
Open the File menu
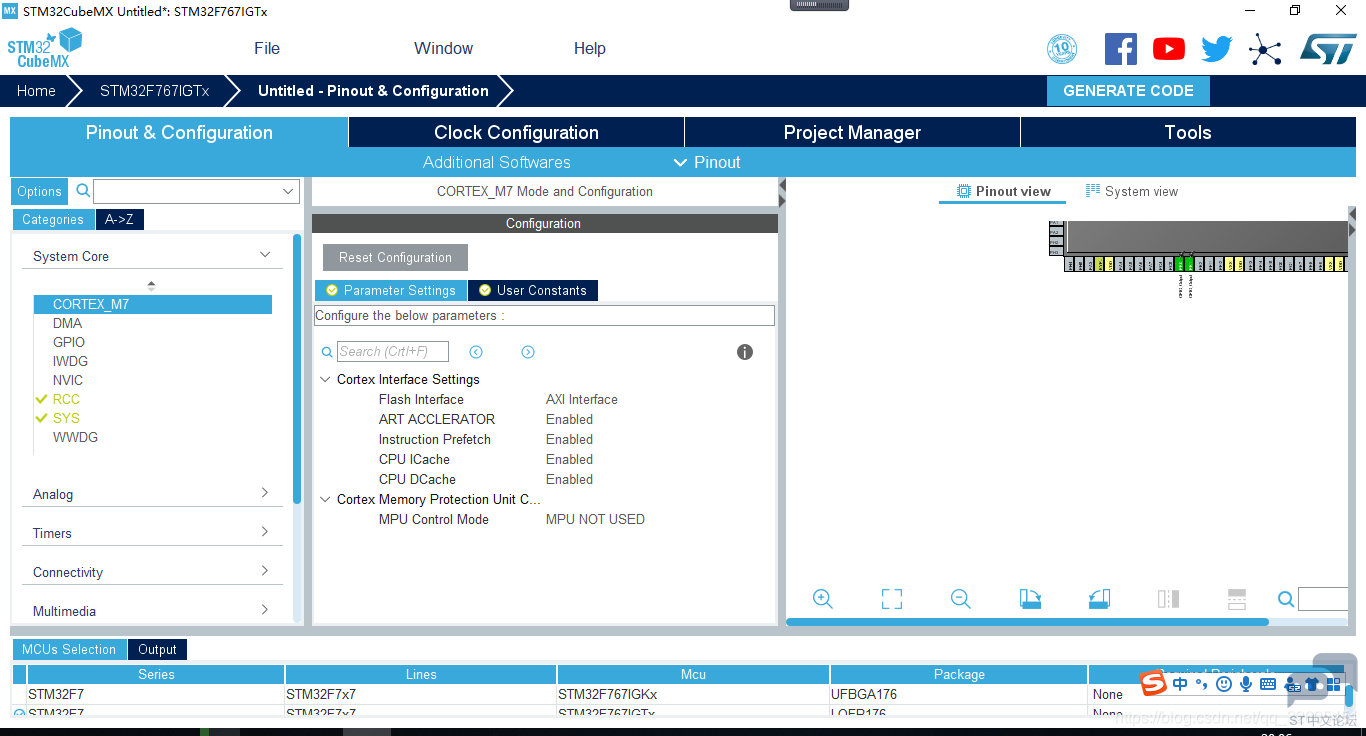coord(267,48)
